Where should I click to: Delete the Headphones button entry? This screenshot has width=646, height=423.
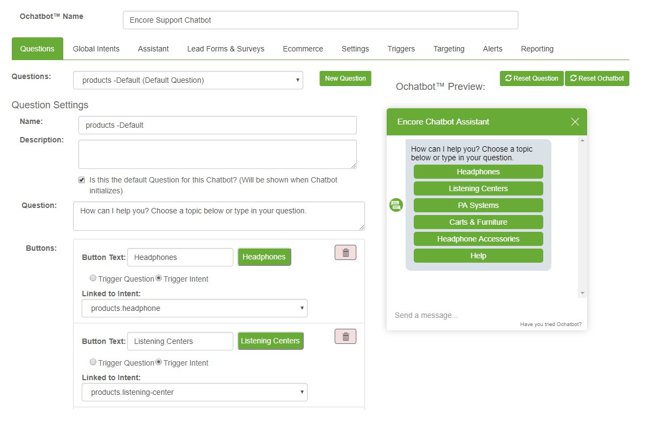coord(345,252)
